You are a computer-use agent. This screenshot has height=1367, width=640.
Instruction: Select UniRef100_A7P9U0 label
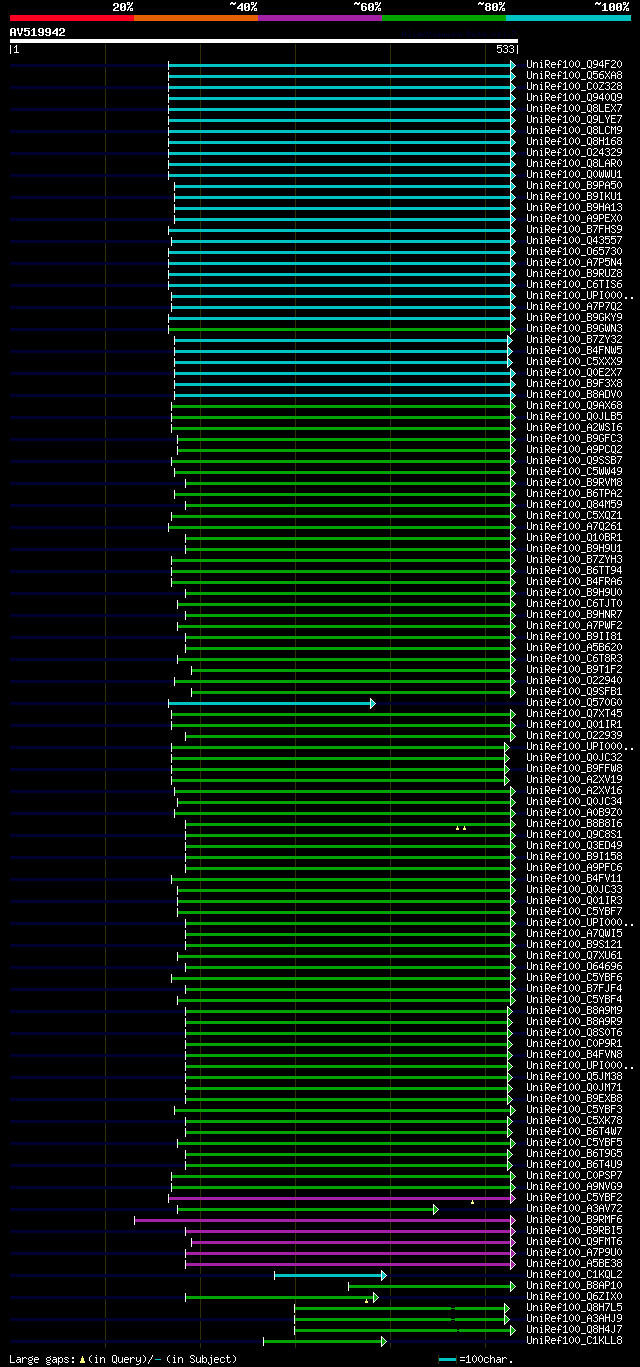click(x=574, y=1252)
